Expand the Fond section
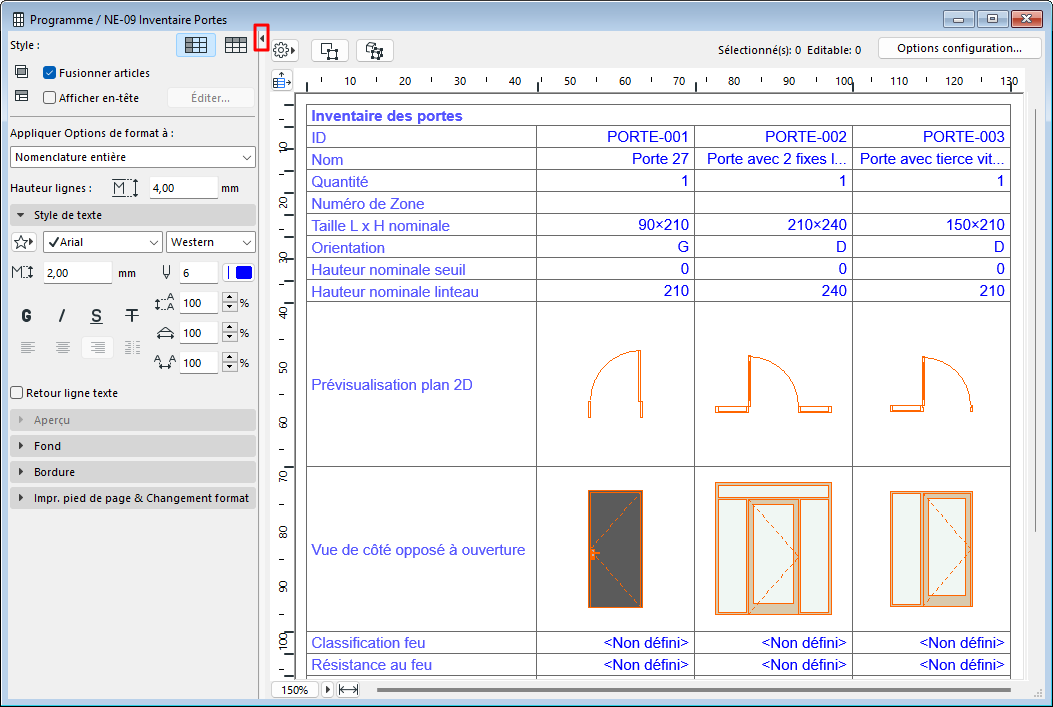 point(132,446)
